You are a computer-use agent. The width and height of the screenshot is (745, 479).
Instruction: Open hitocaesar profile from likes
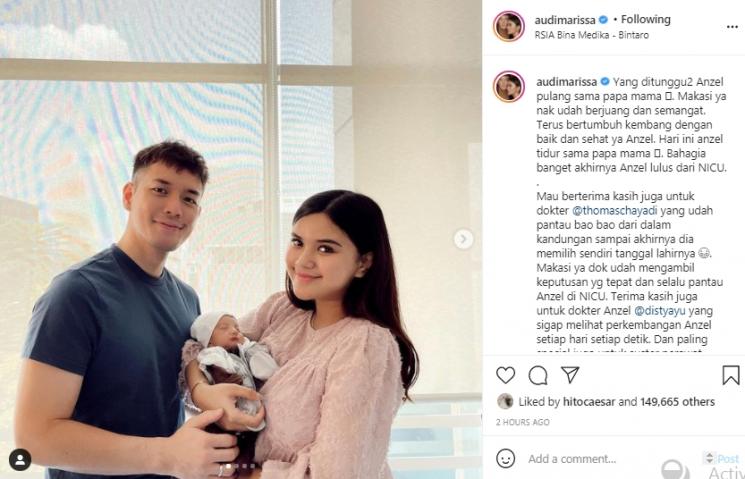pos(589,402)
